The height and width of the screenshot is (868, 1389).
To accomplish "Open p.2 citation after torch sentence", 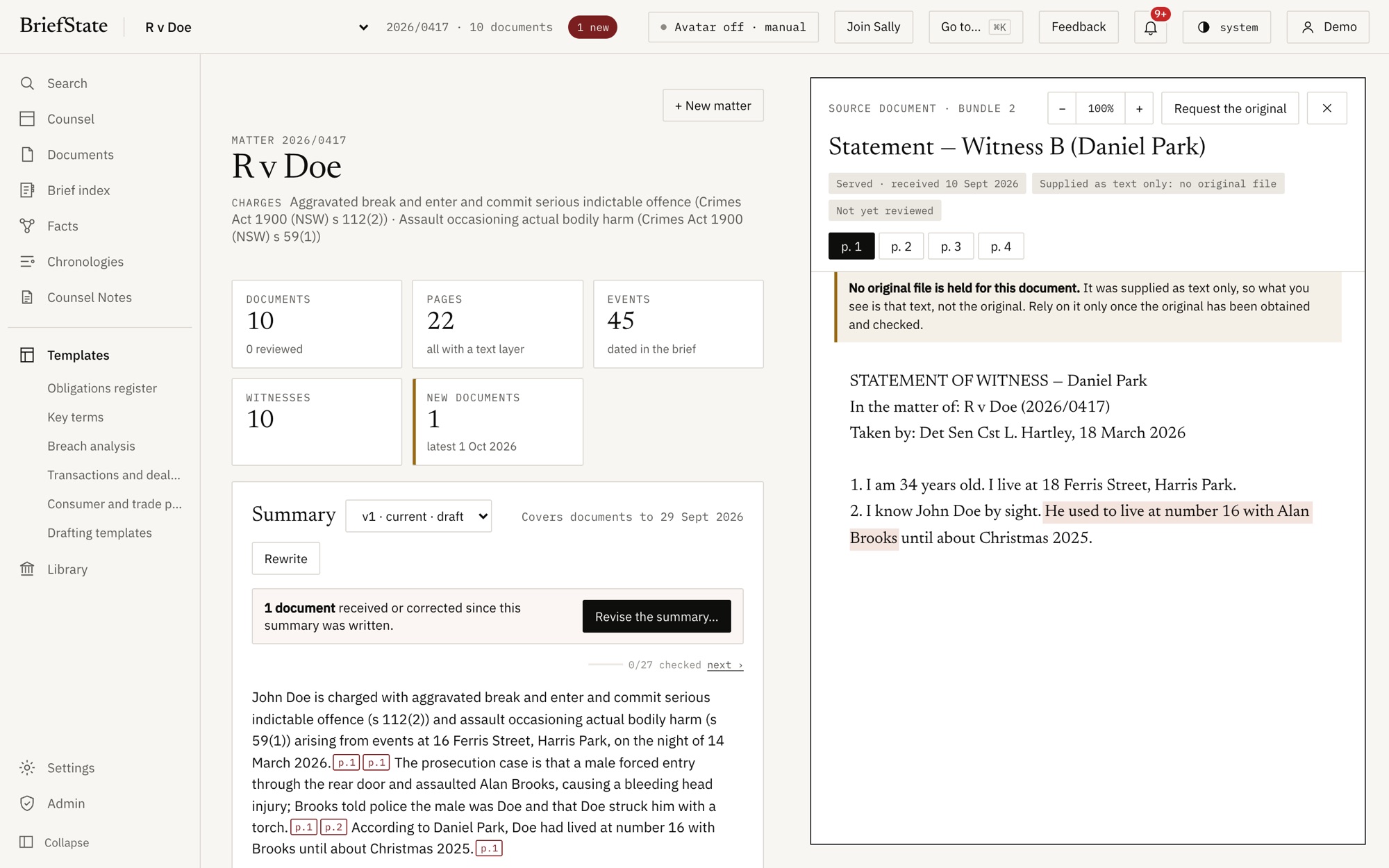I will 333,827.
